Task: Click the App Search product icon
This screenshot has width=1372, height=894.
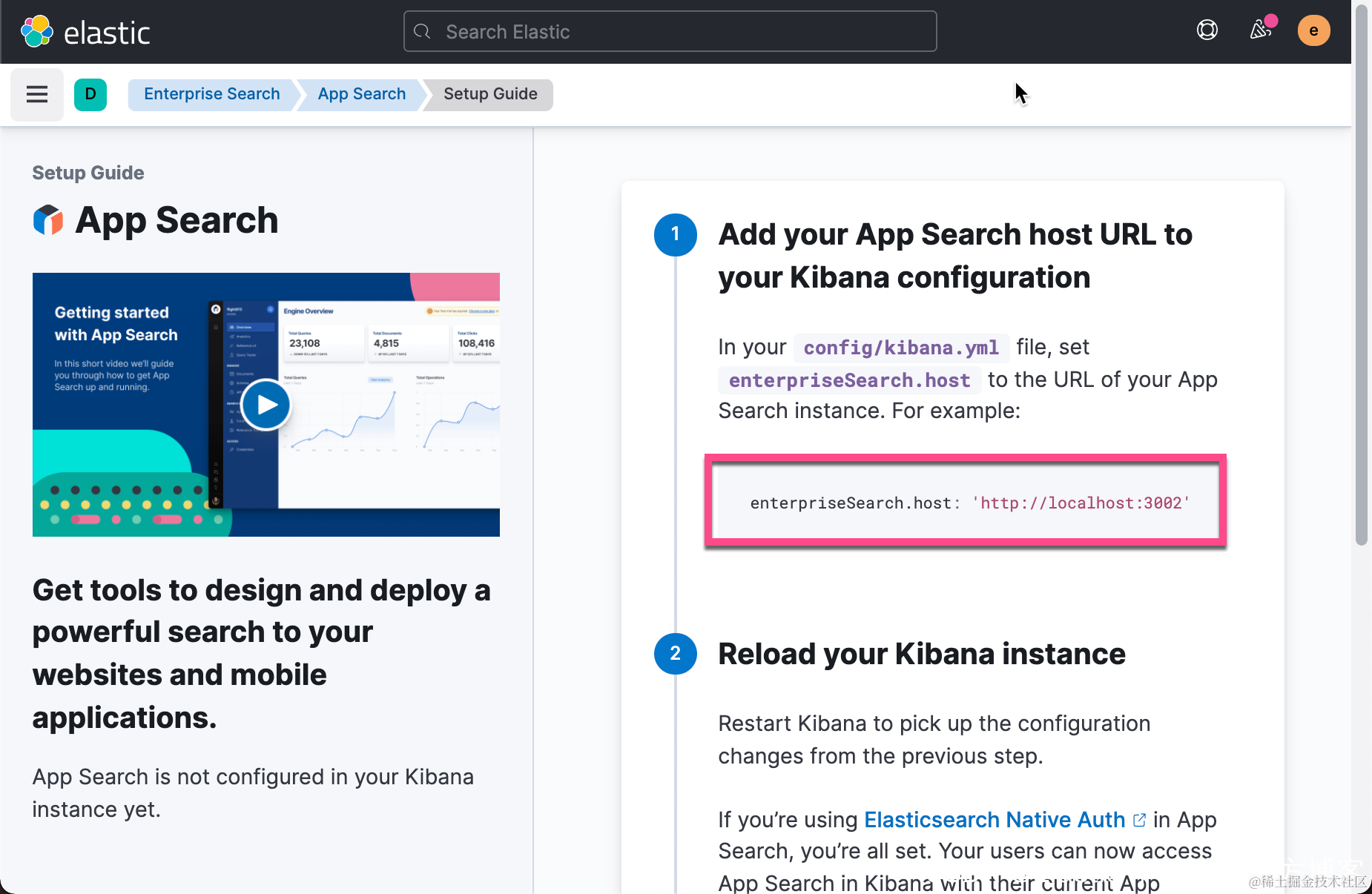Action: [x=48, y=220]
